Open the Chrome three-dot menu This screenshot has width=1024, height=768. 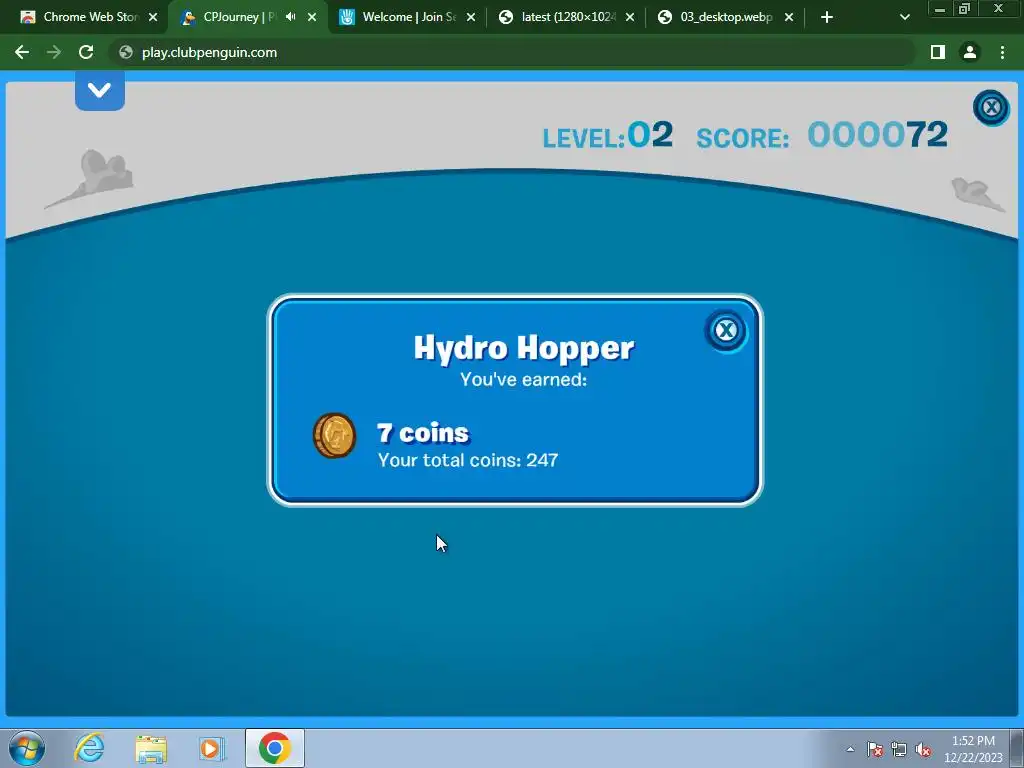click(x=1002, y=52)
